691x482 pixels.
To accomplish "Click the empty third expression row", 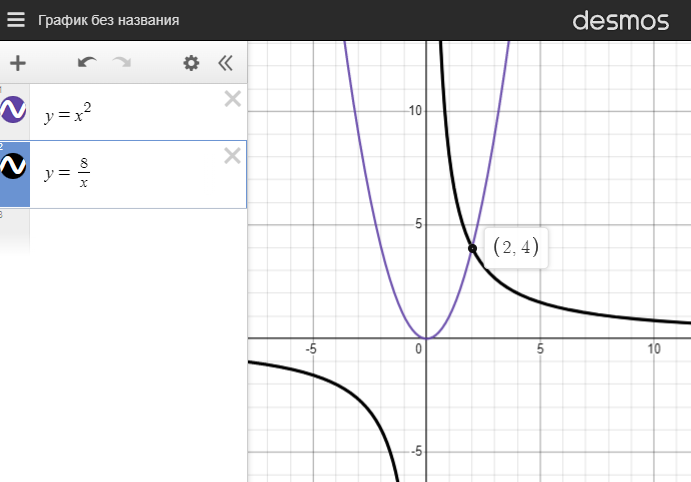I will click(123, 231).
